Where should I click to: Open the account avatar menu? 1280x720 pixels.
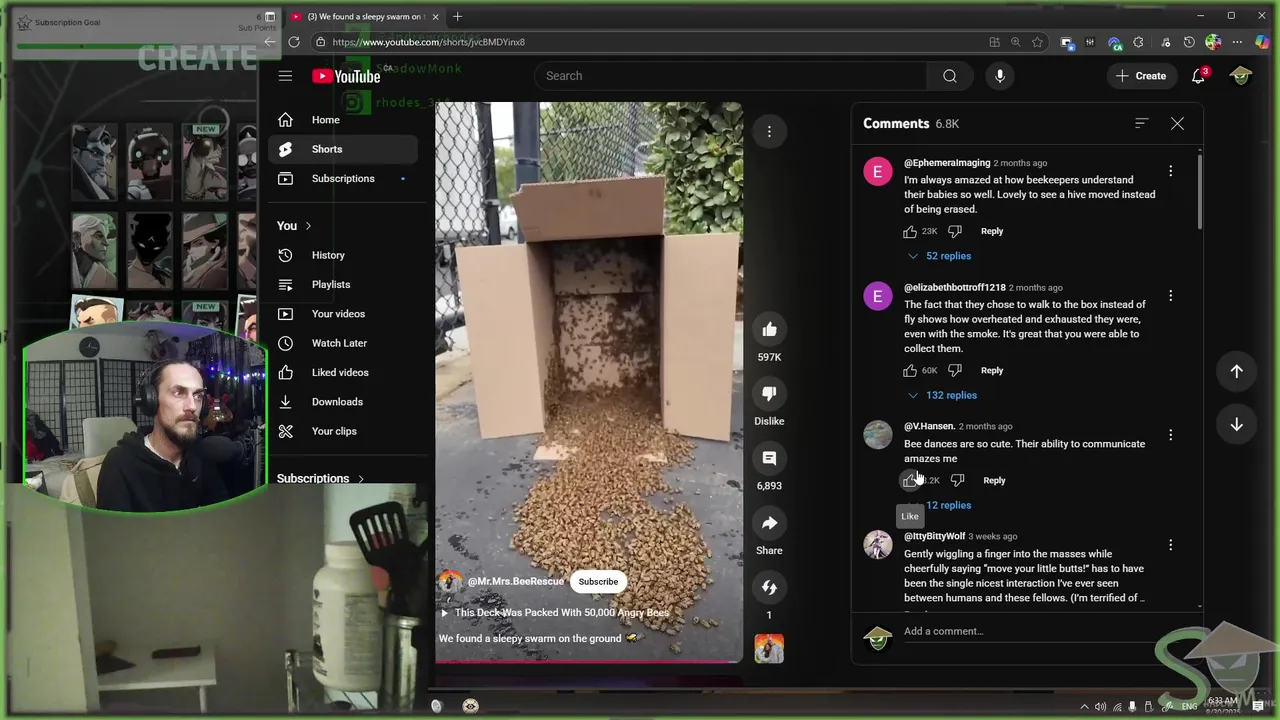[1241, 76]
